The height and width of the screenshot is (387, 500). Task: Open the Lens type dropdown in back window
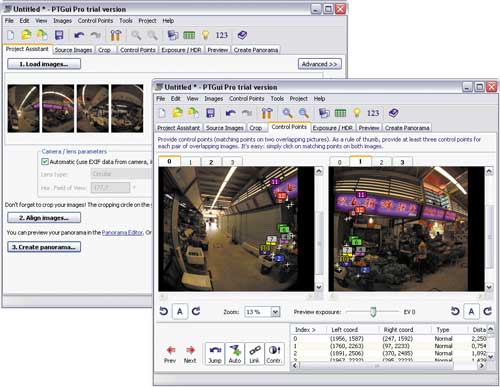(121, 174)
